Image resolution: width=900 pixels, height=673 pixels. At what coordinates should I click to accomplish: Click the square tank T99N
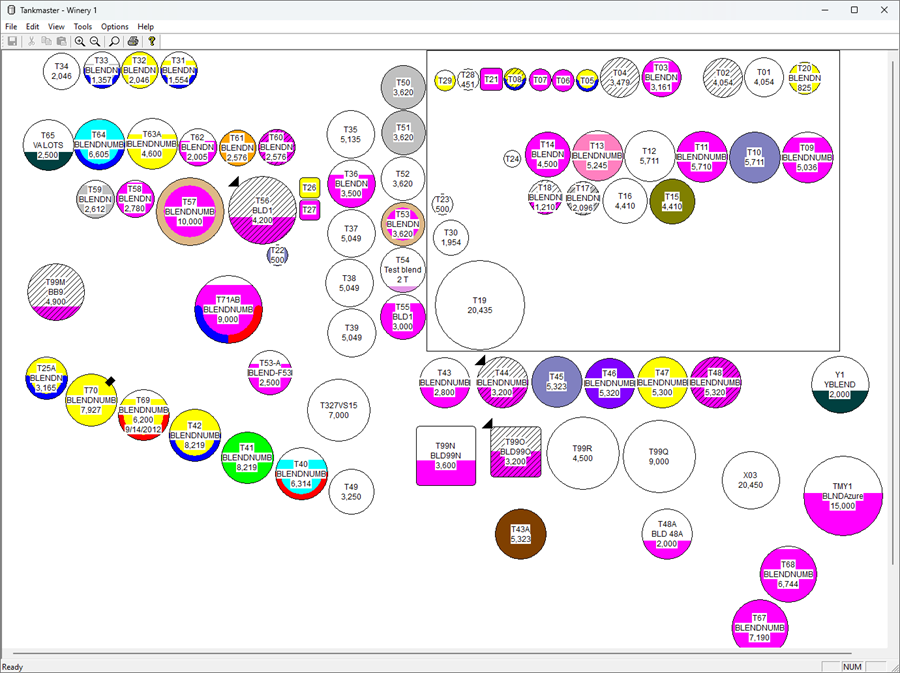pos(446,456)
